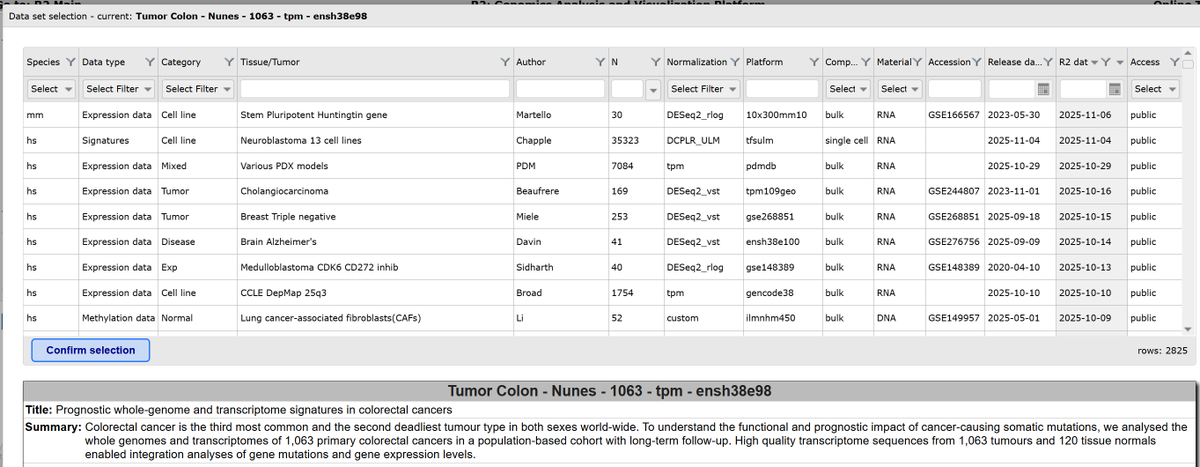This screenshot has width=1200, height=467.
Task: Select the CCLE DepMap 25q3 row
Action: [603, 293]
